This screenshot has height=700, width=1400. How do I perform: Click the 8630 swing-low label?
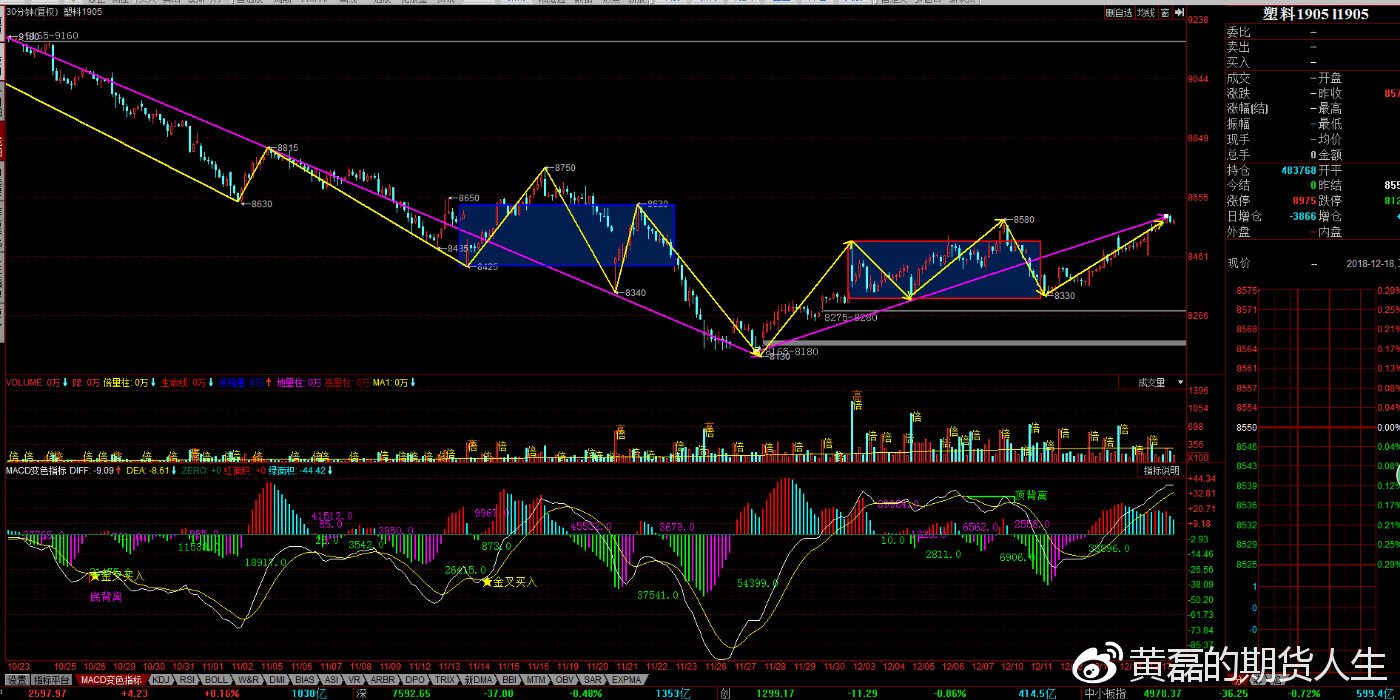(261, 203)
